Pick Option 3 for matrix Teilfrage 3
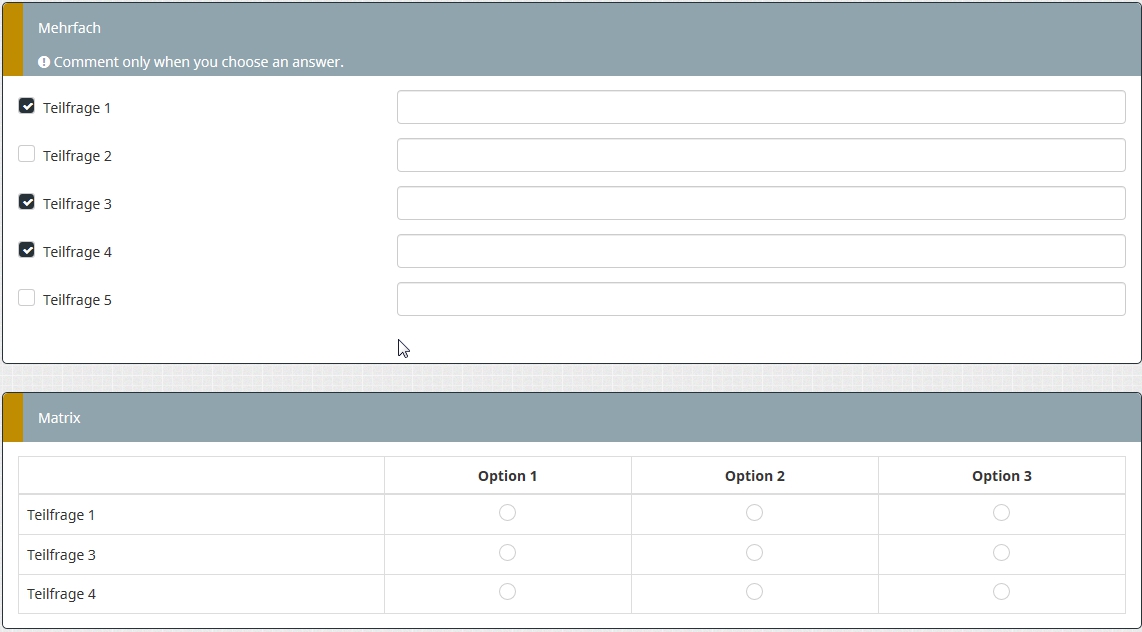The width and height of the screenshot is (1142, 632). click(1001, 553)
